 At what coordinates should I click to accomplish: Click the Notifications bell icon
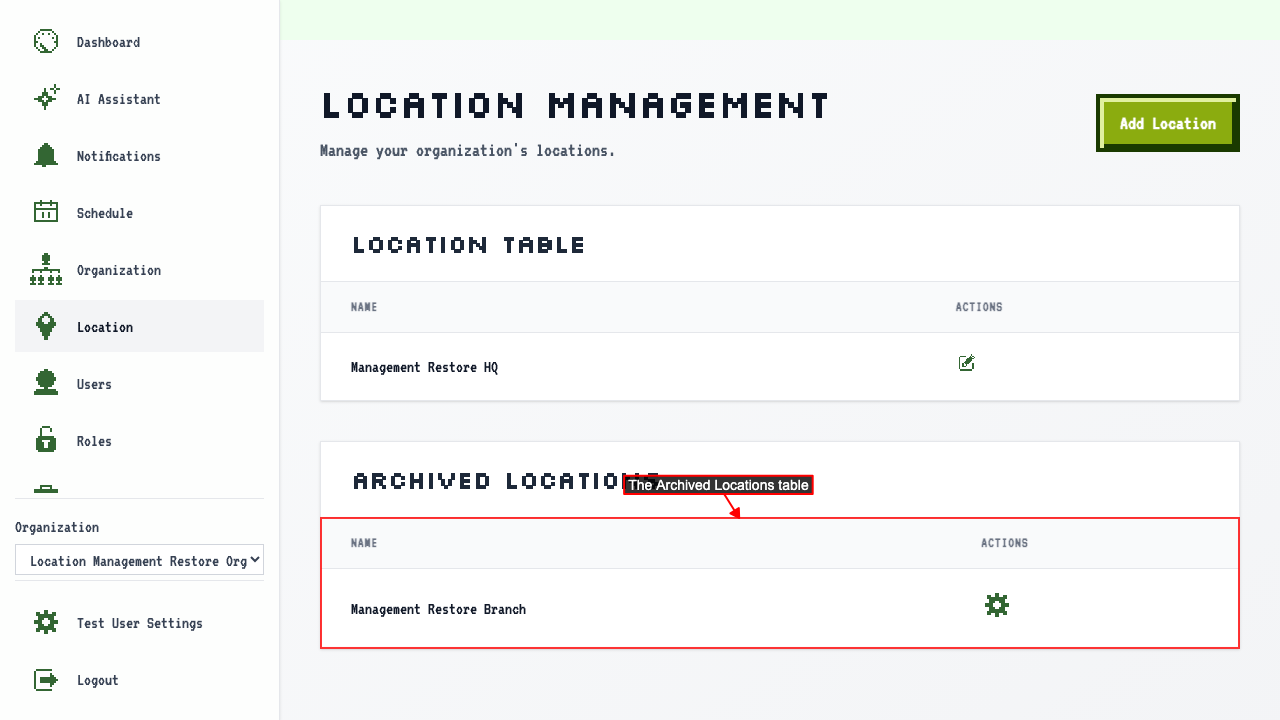[x=46, y=155]
